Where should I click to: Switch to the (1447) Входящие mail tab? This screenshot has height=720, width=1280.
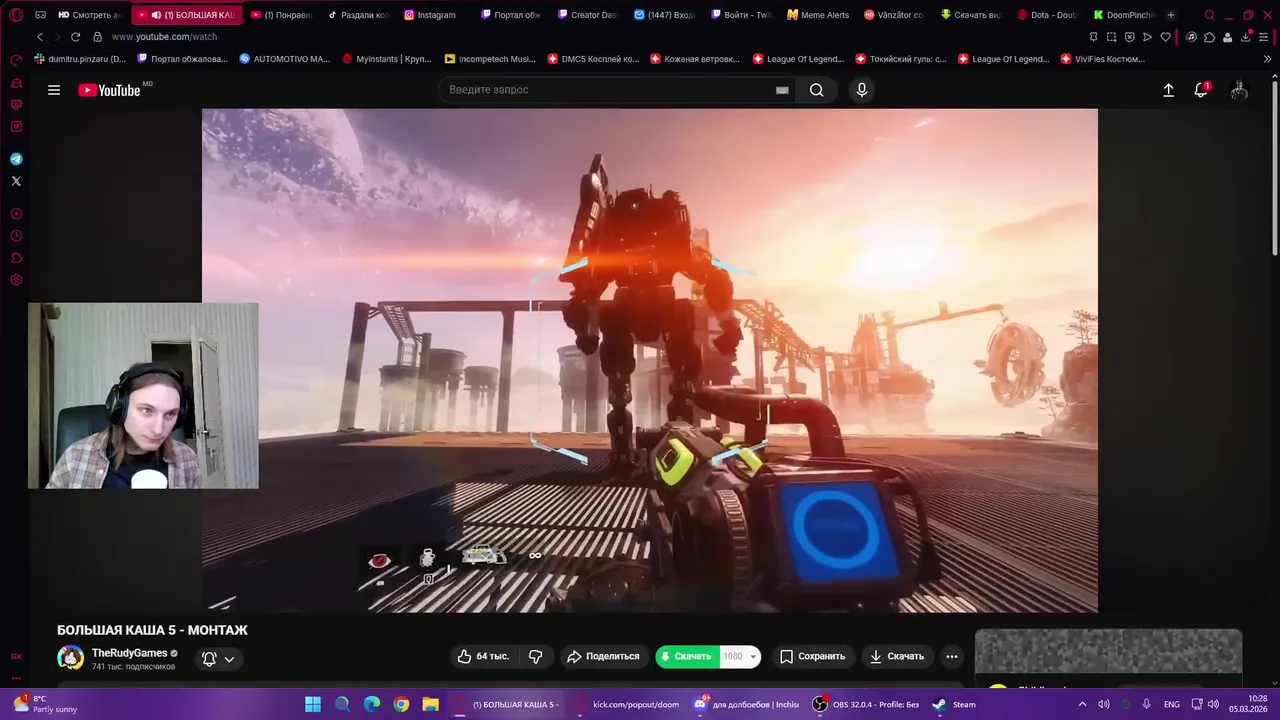(x=665, y=15)
